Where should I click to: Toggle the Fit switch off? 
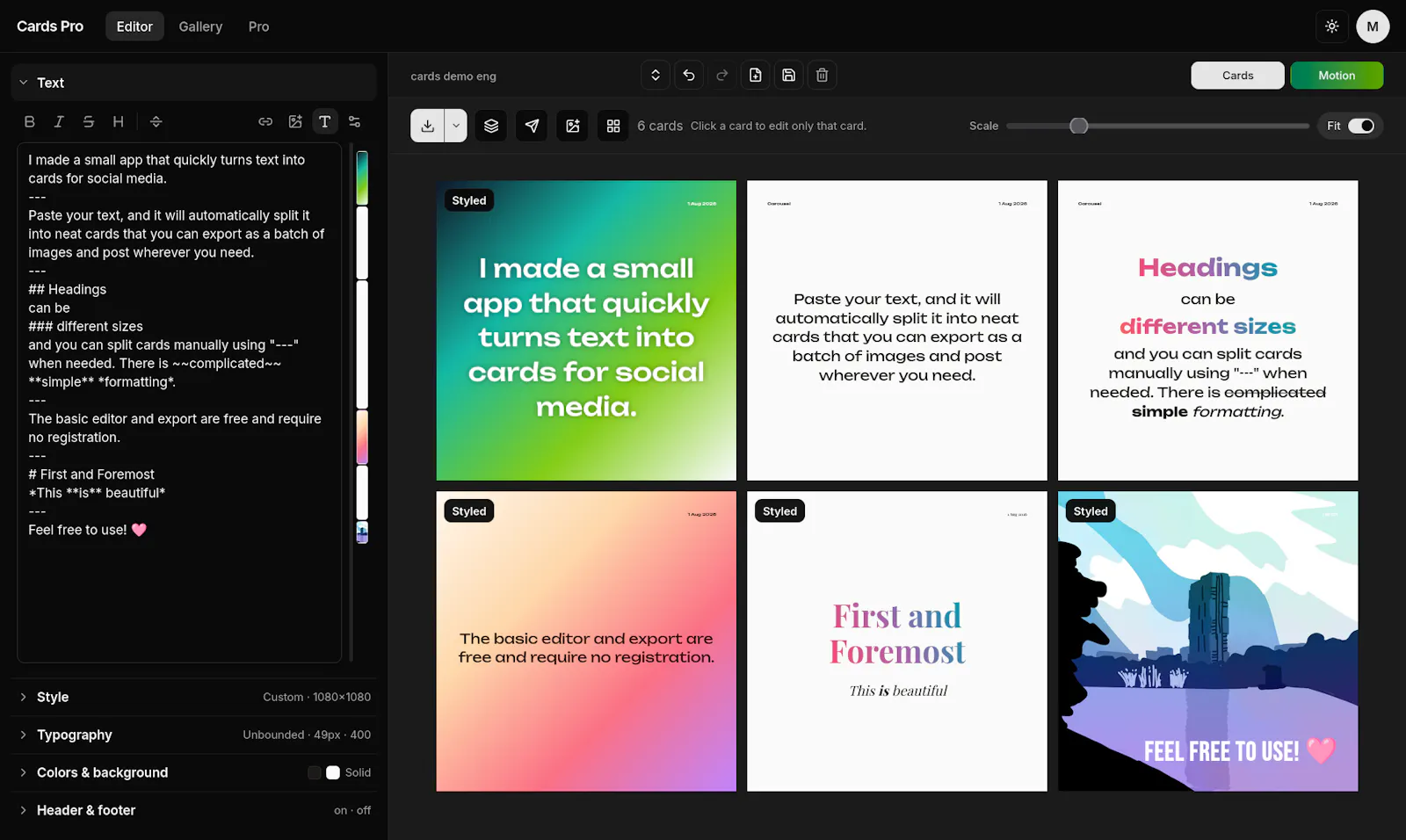tap(1361, 126)
